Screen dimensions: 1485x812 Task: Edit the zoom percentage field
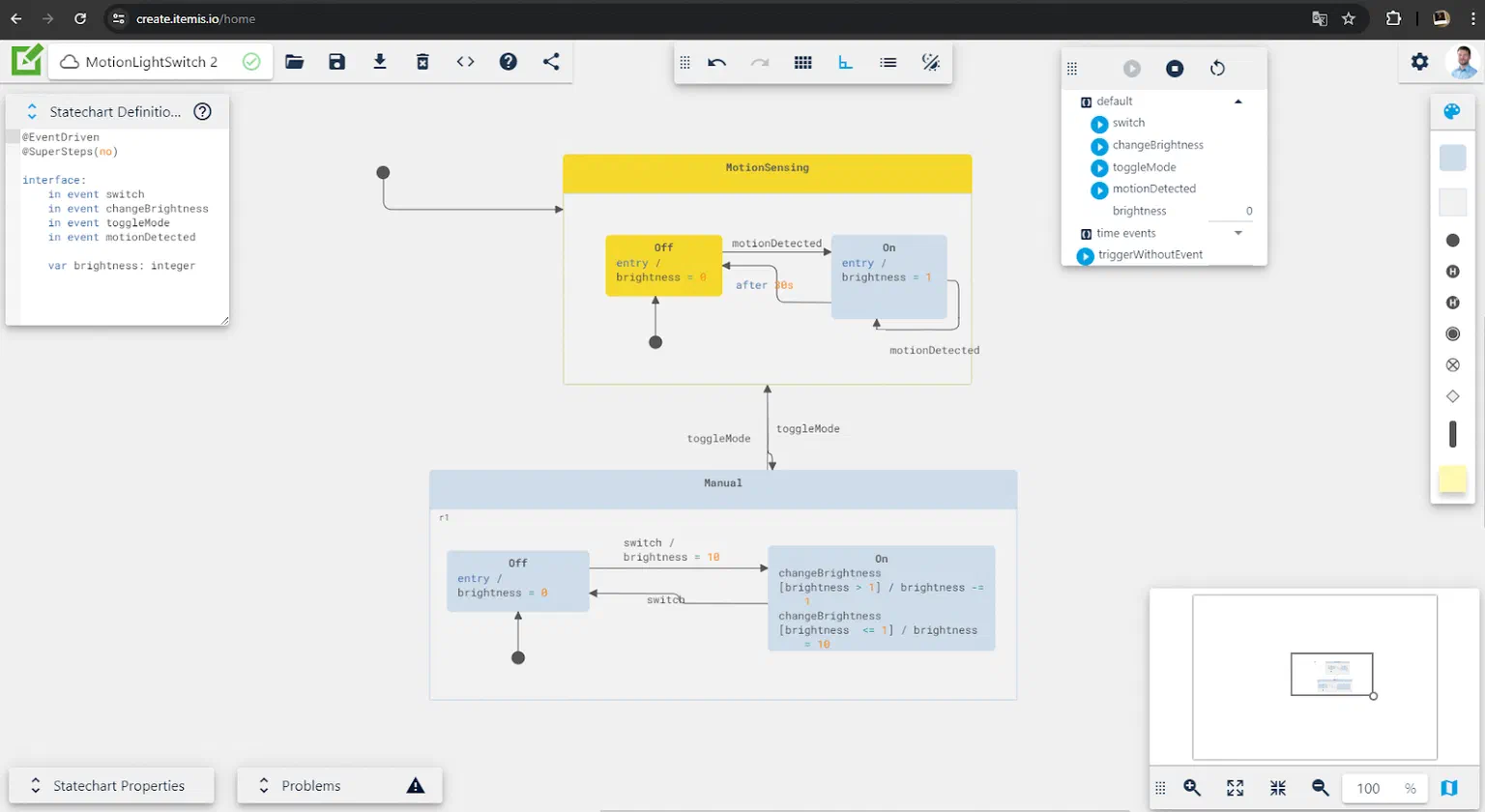click(x=1385, y=788)
